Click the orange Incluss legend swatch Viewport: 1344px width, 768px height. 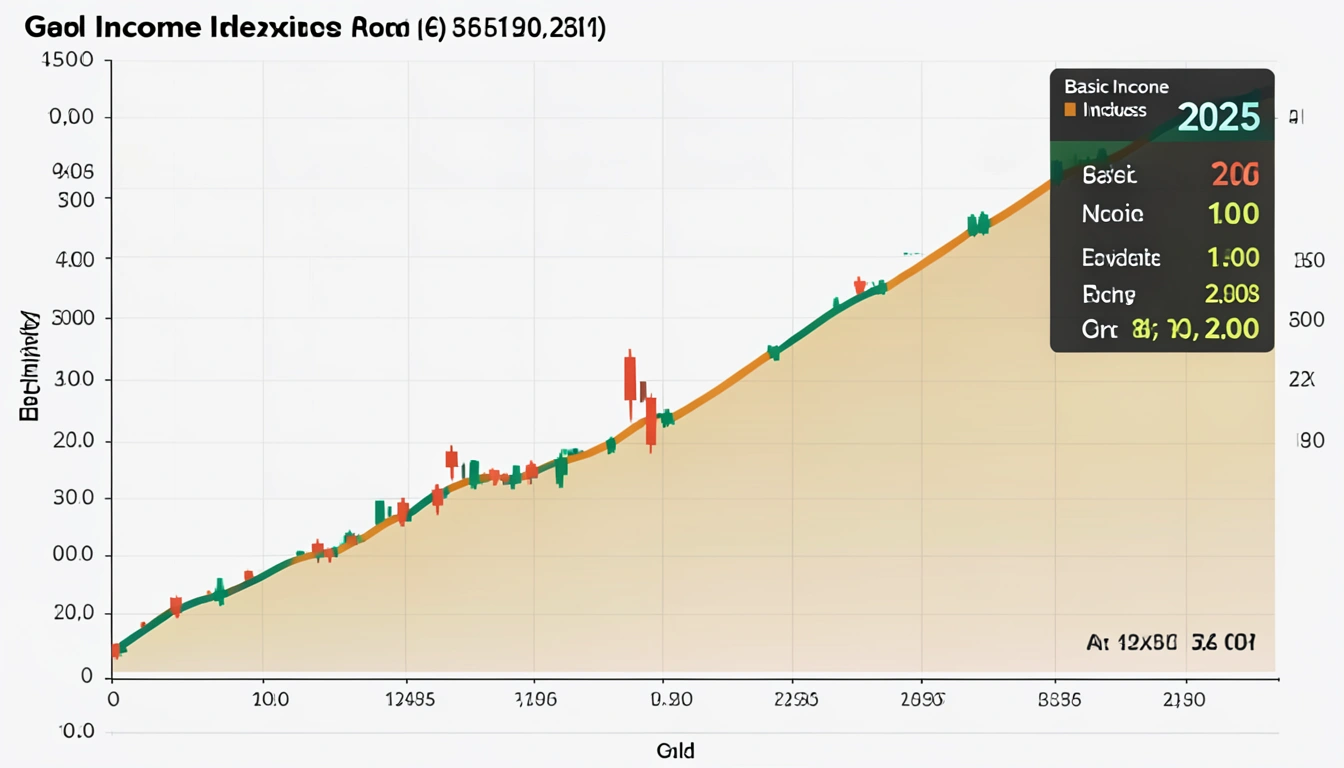(x=1070, y=110)
